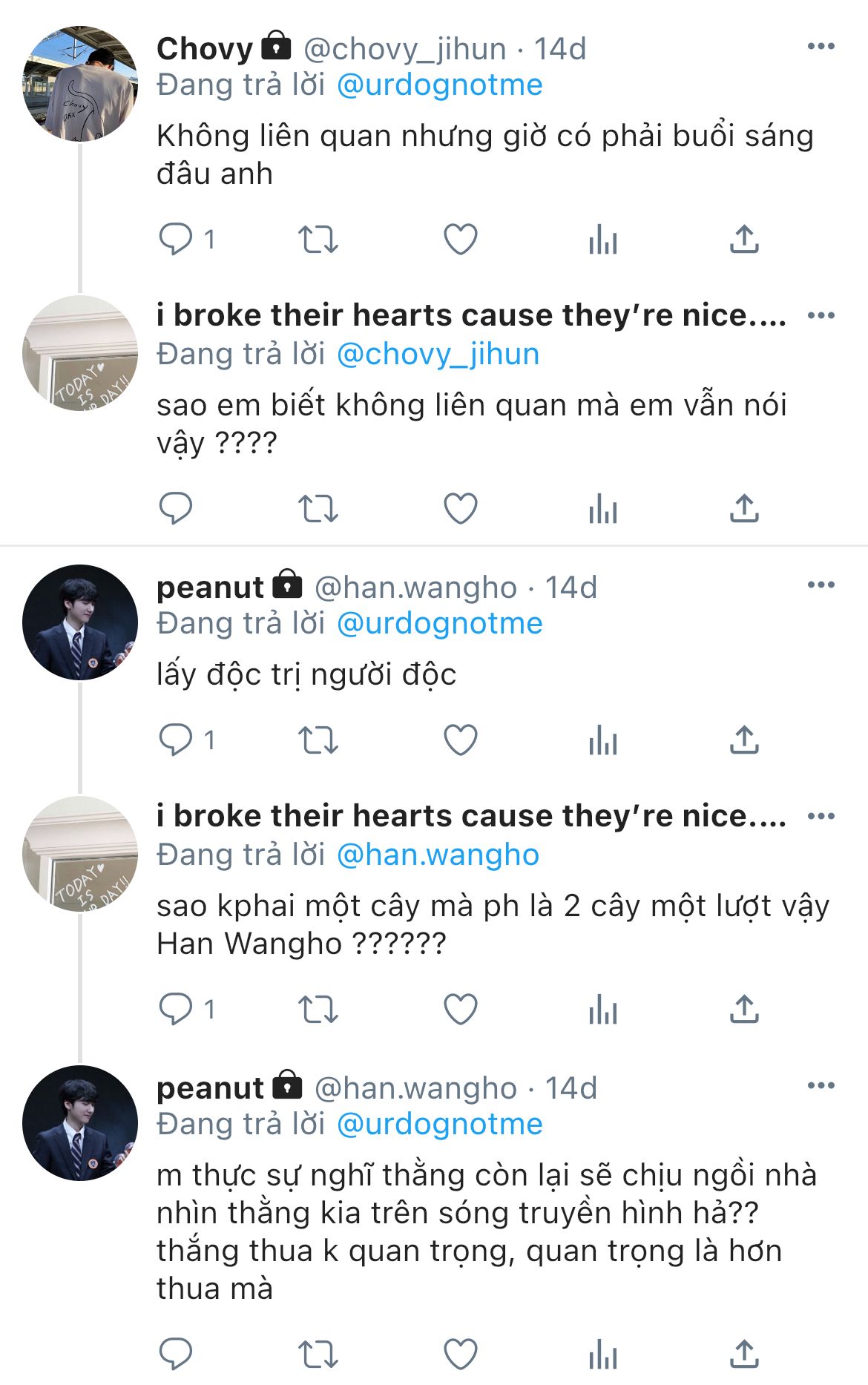Image resolution: width=868 pixels, height=1385 pixels.
Task: Open Chovy's profile picture
Action: tap(80, 84)
